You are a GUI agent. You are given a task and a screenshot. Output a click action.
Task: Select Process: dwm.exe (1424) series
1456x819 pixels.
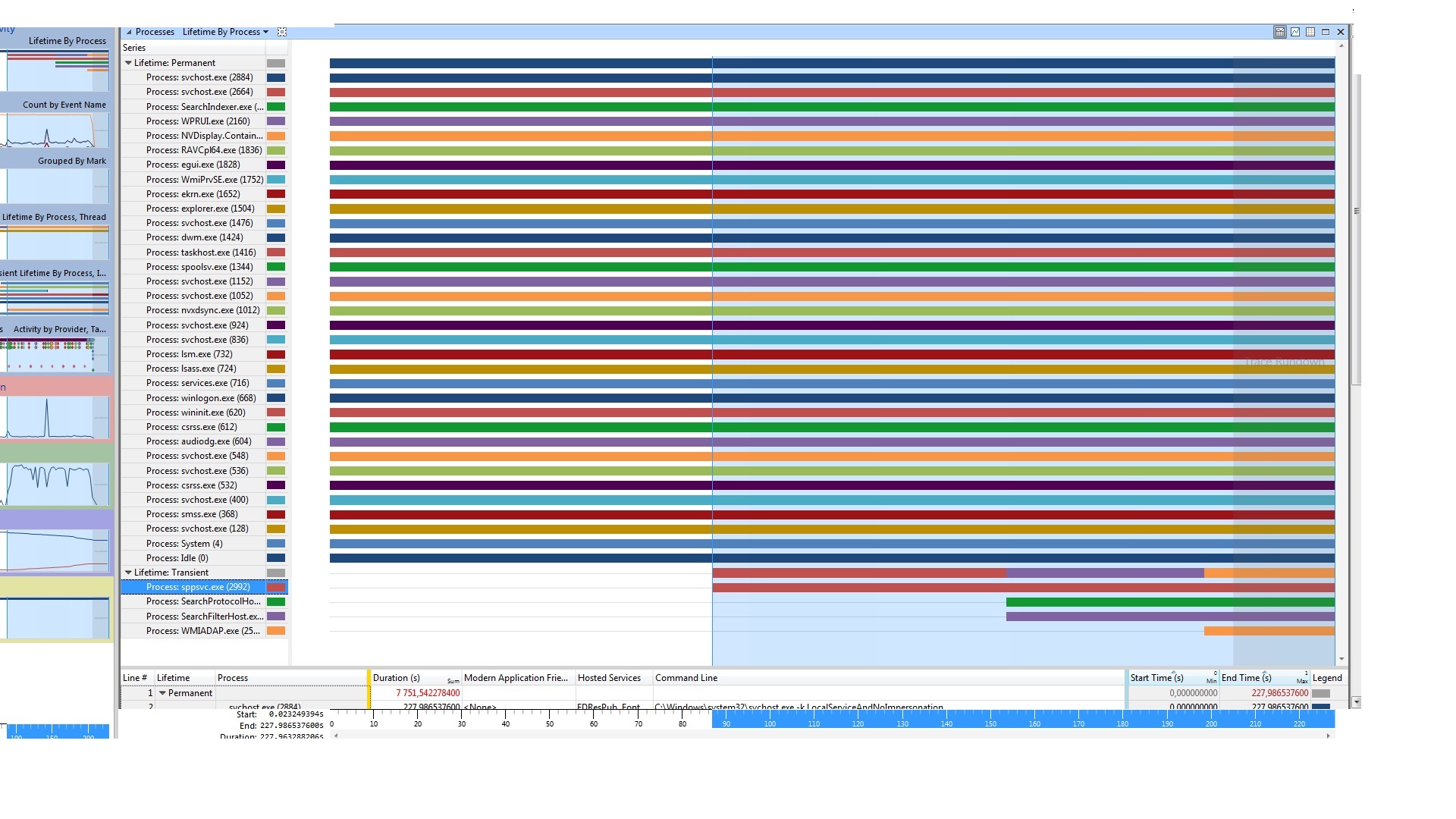tap(194, 237)
